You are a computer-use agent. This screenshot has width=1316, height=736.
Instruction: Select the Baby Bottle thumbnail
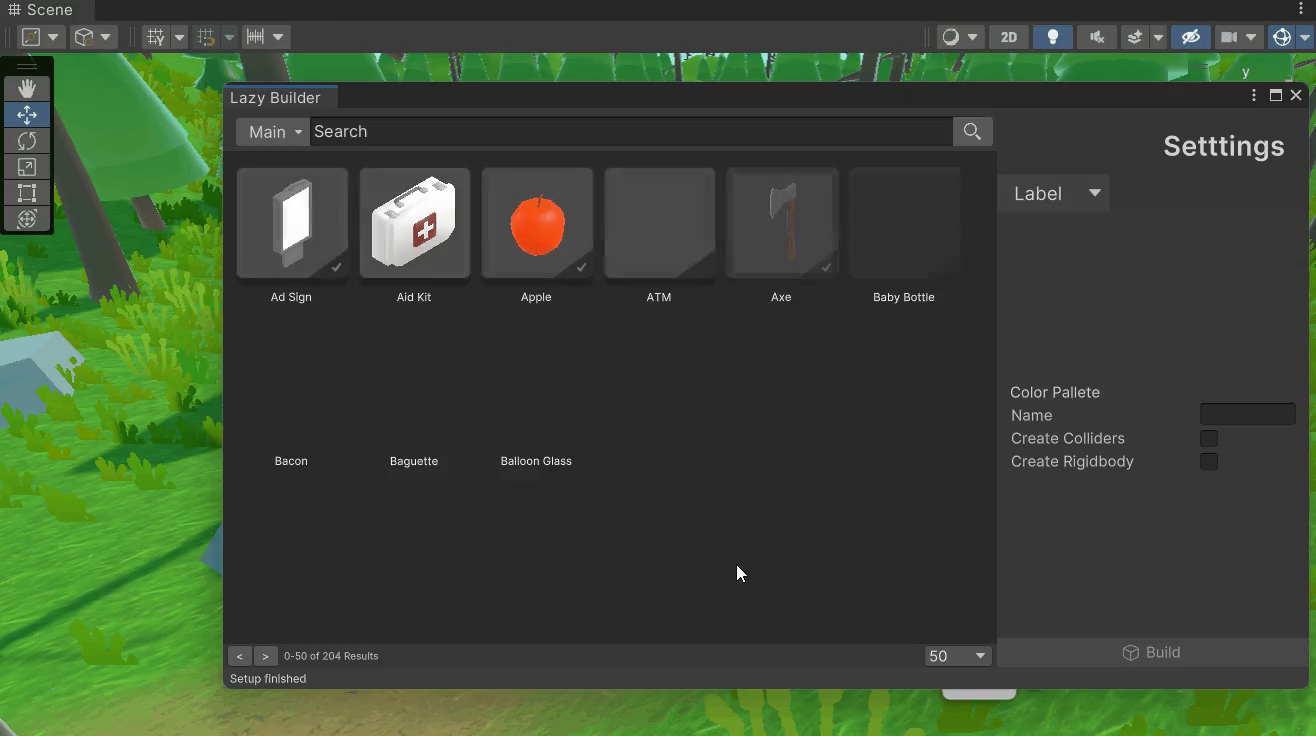point(905,223)
